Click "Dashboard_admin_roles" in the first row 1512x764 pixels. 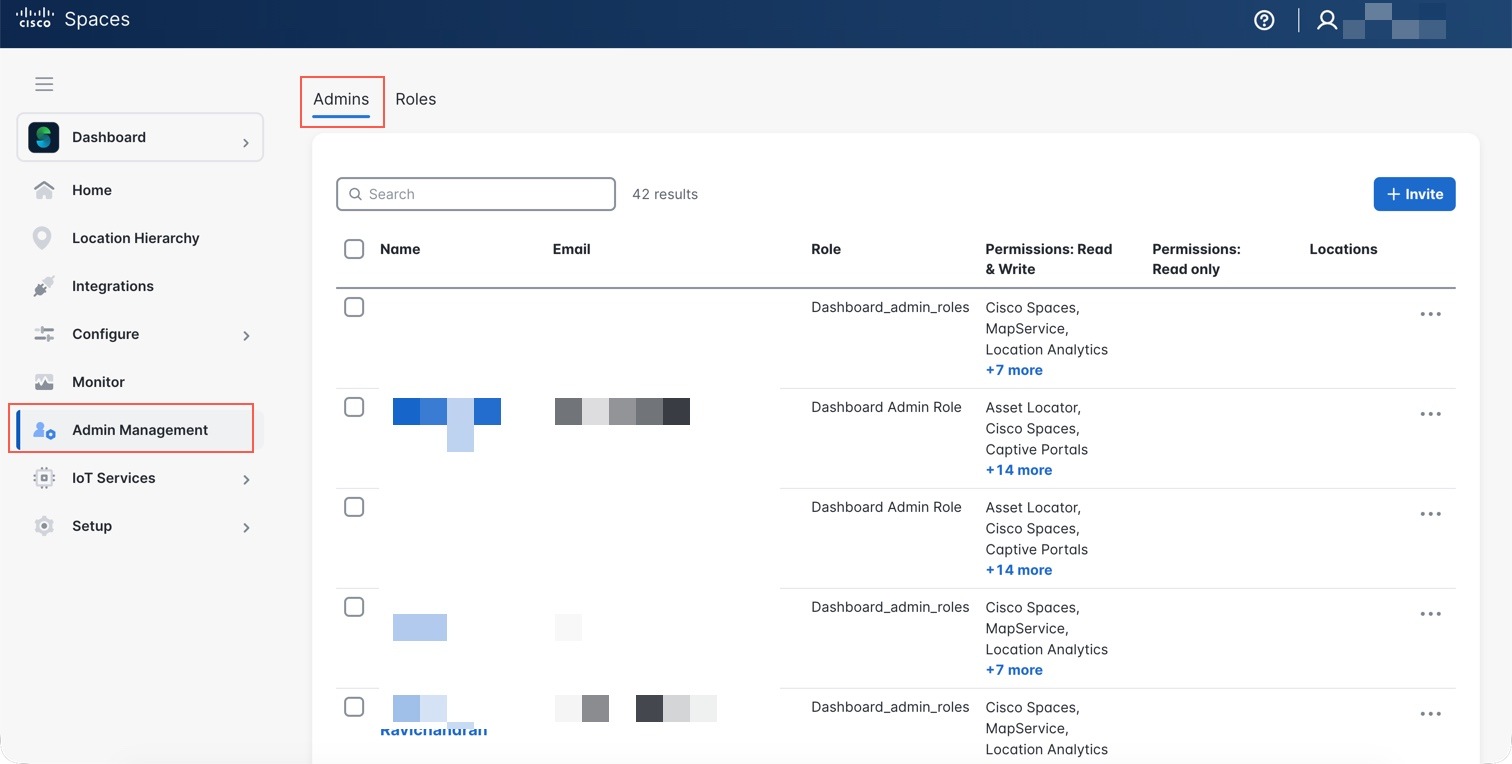(x=890, y=307)
